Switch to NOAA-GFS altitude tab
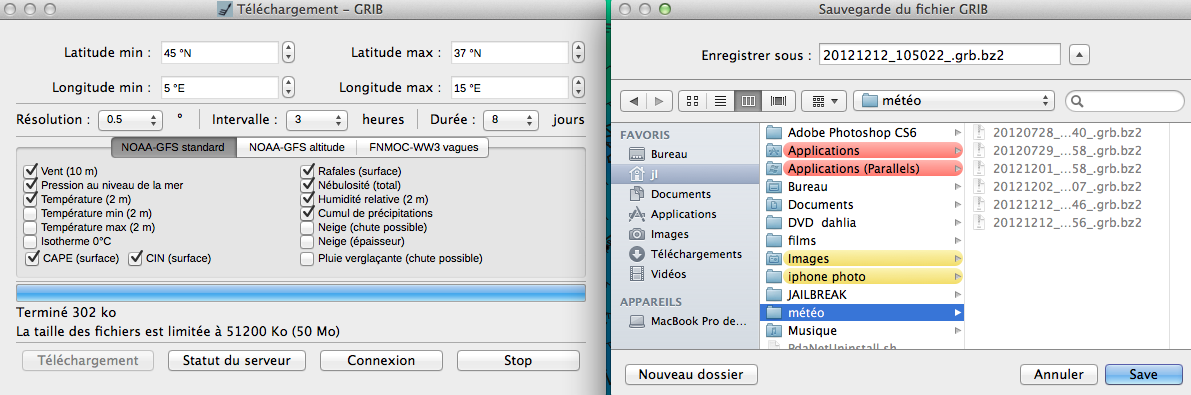Screen dimensions: 1191x395 (x=297, y=147)
